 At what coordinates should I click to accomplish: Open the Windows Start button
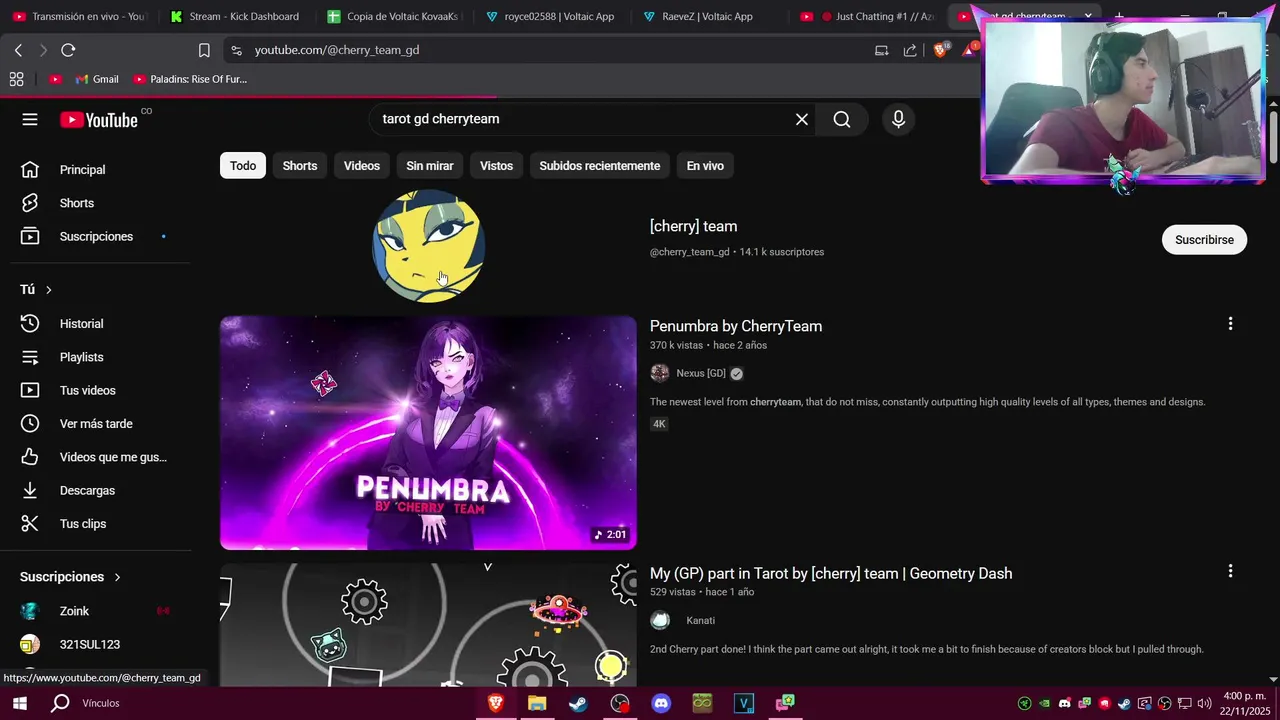(19, 703)
